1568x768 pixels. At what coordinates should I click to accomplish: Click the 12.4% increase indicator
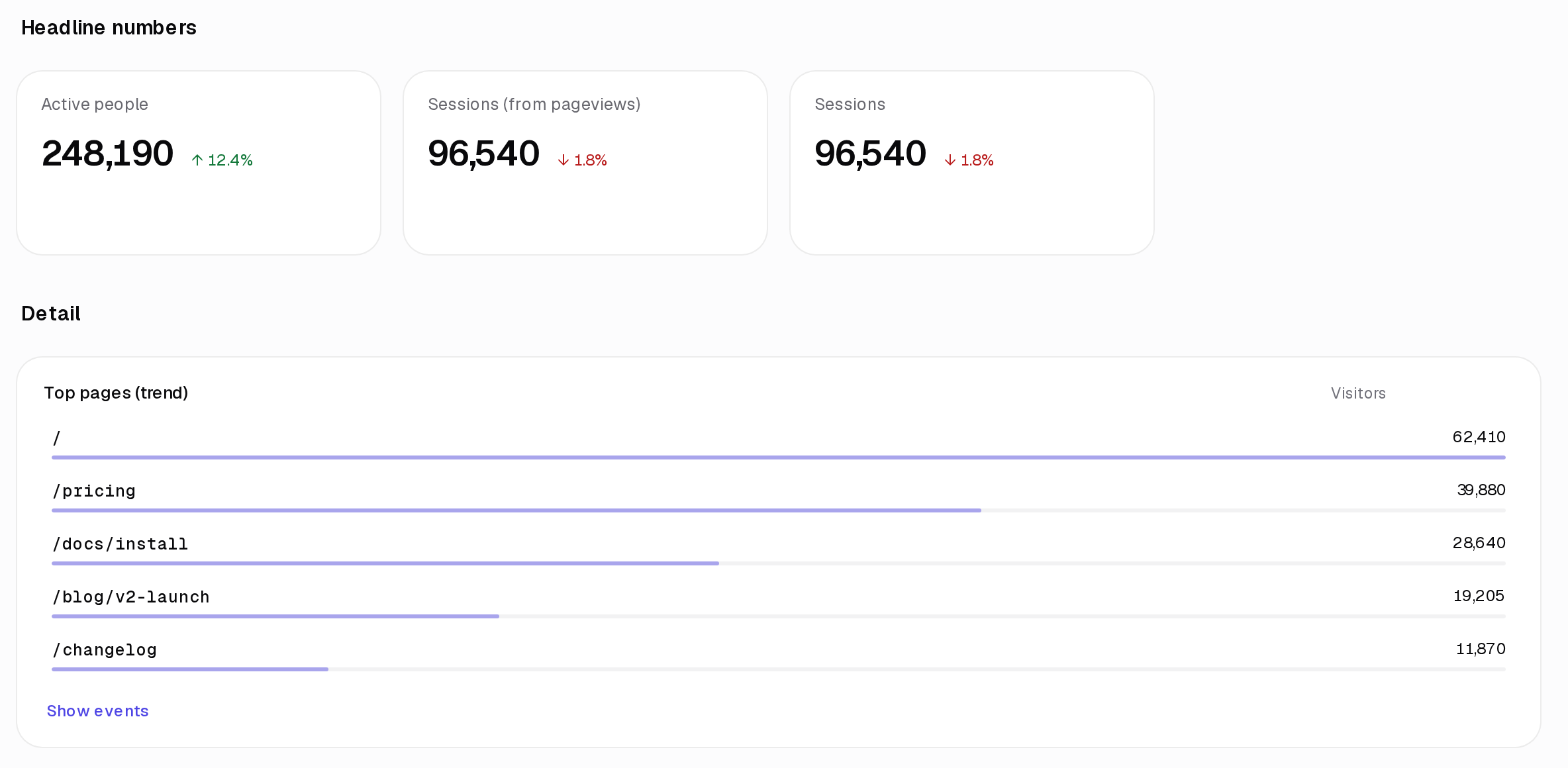(222, 160)
